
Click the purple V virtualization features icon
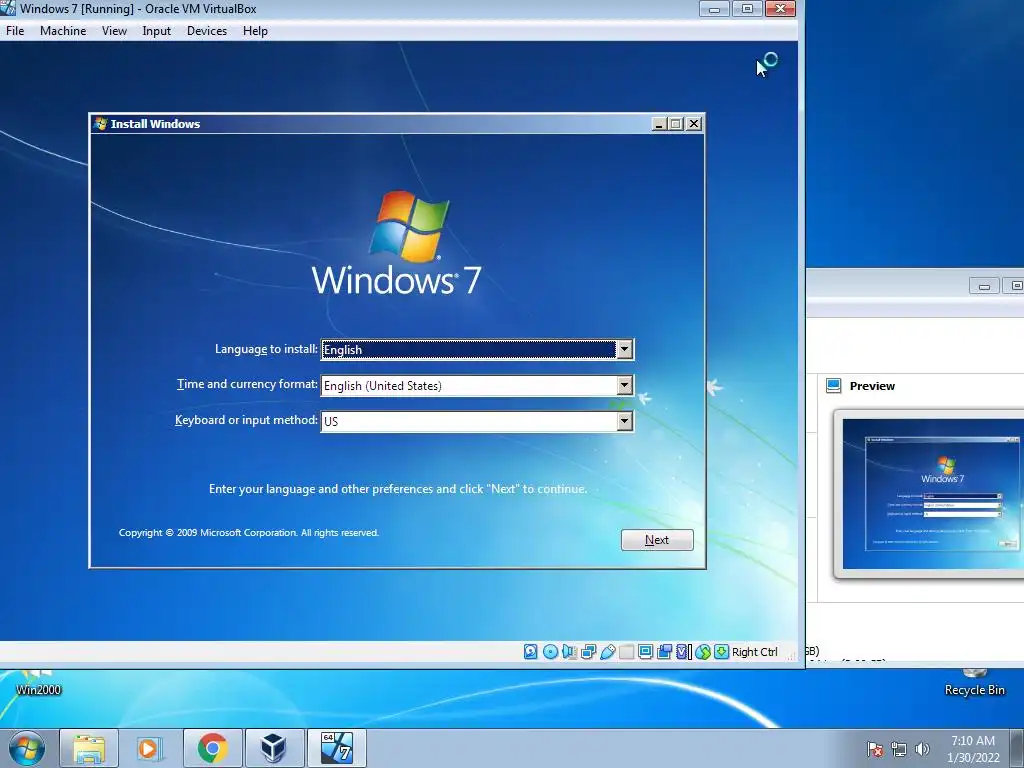(683, 652)
